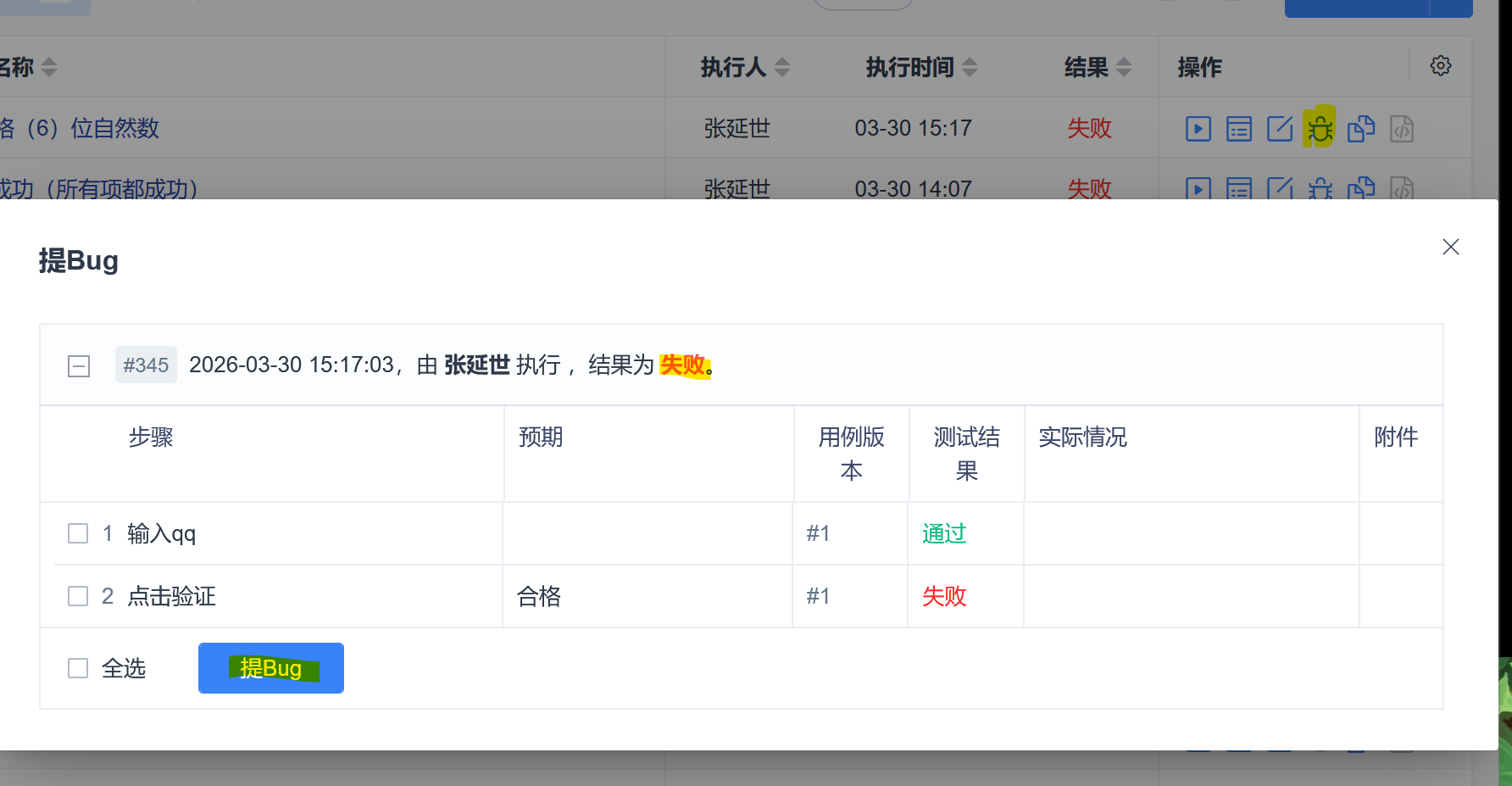Click the #345 record badge
1512x786 pixels.
tap(146, 365)
